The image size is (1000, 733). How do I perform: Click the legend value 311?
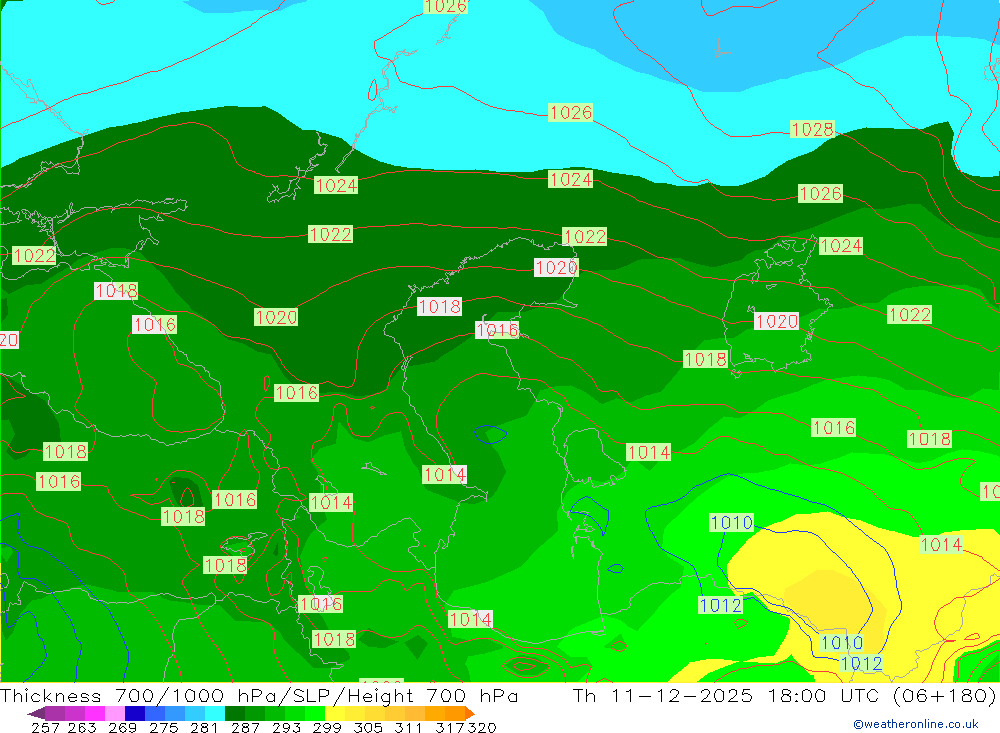[408, 727]
